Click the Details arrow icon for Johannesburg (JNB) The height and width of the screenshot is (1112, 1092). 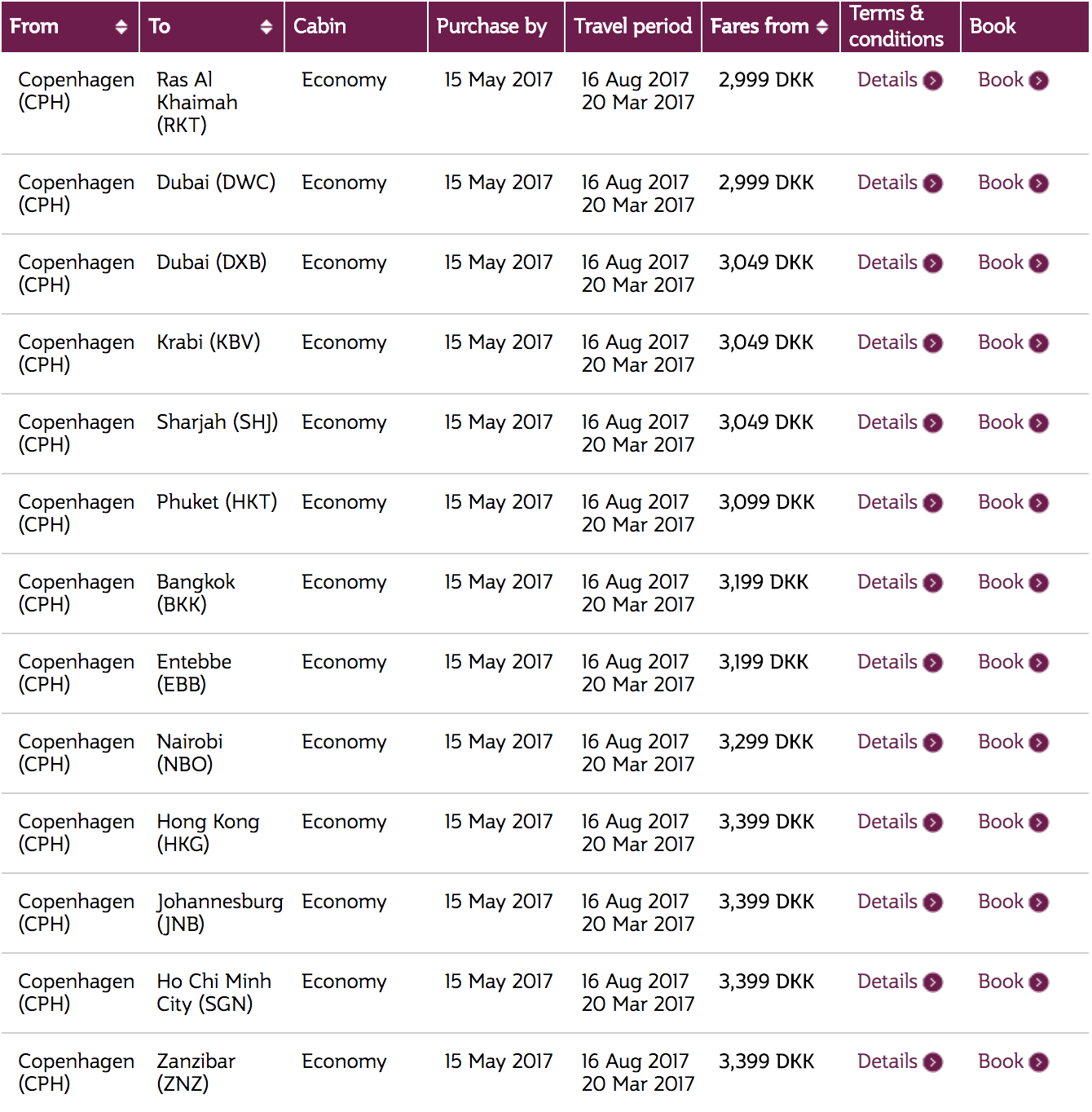pos(933,902)
